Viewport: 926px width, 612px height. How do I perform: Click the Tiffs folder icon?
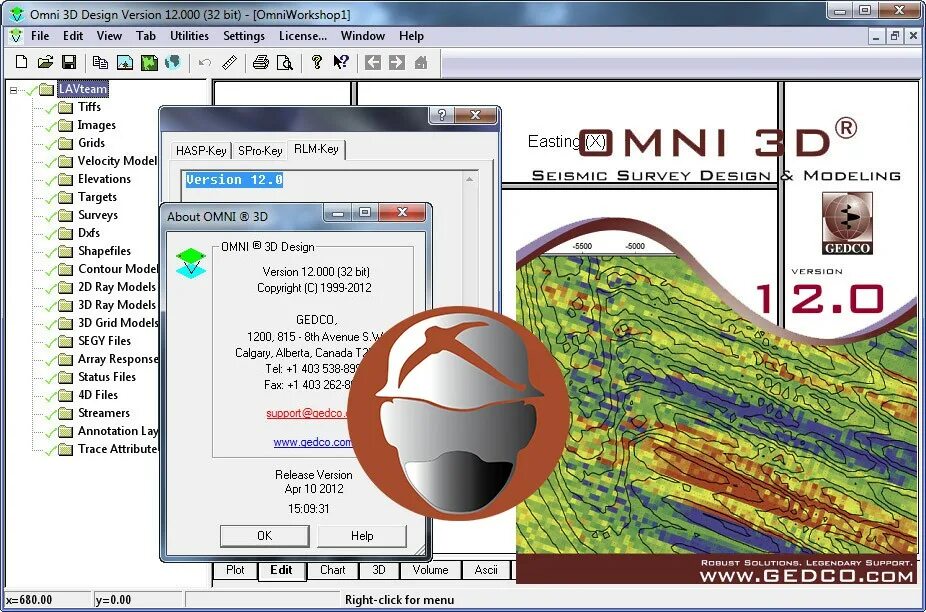tap(66, 108)
